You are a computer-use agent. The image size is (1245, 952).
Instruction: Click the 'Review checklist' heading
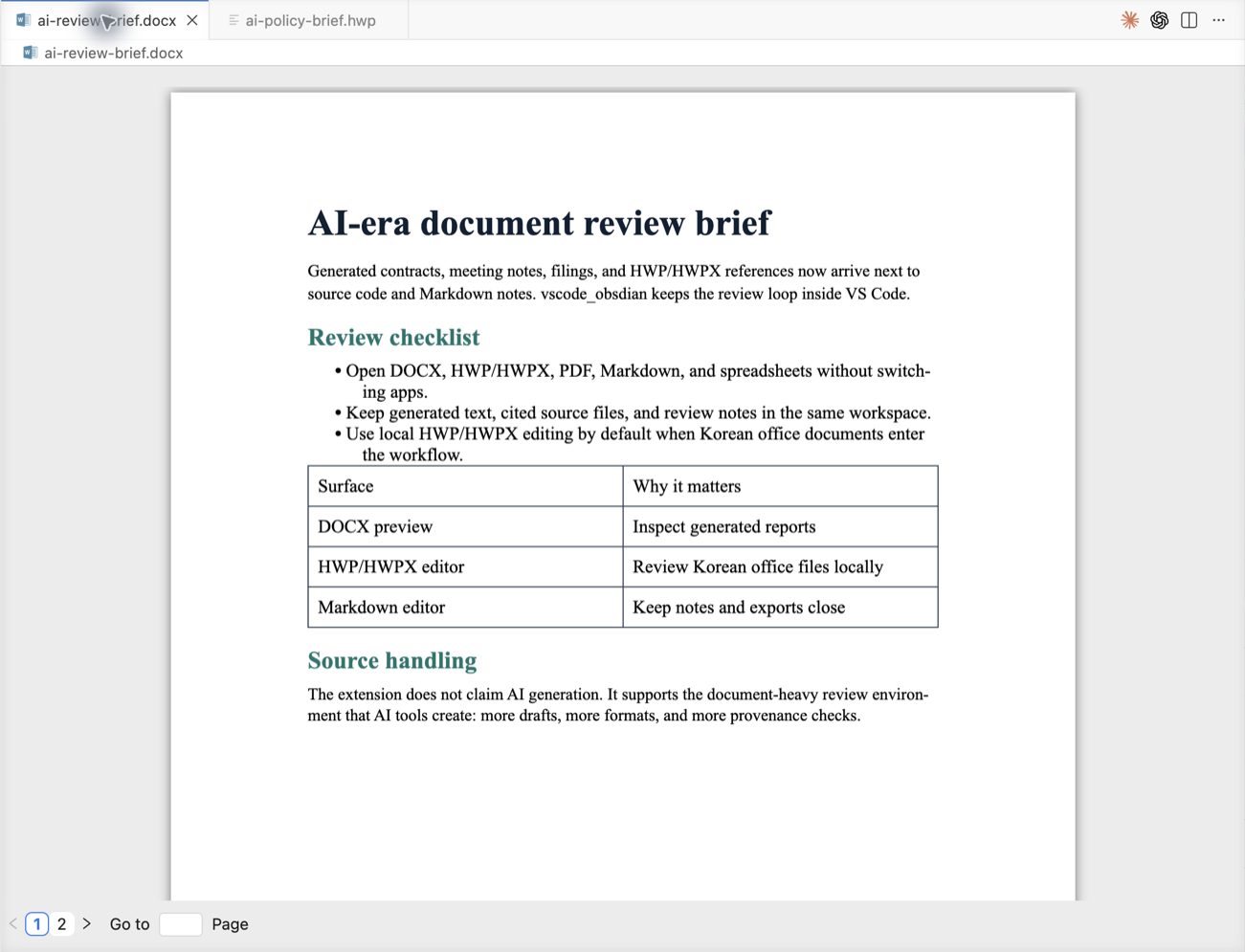393,338
